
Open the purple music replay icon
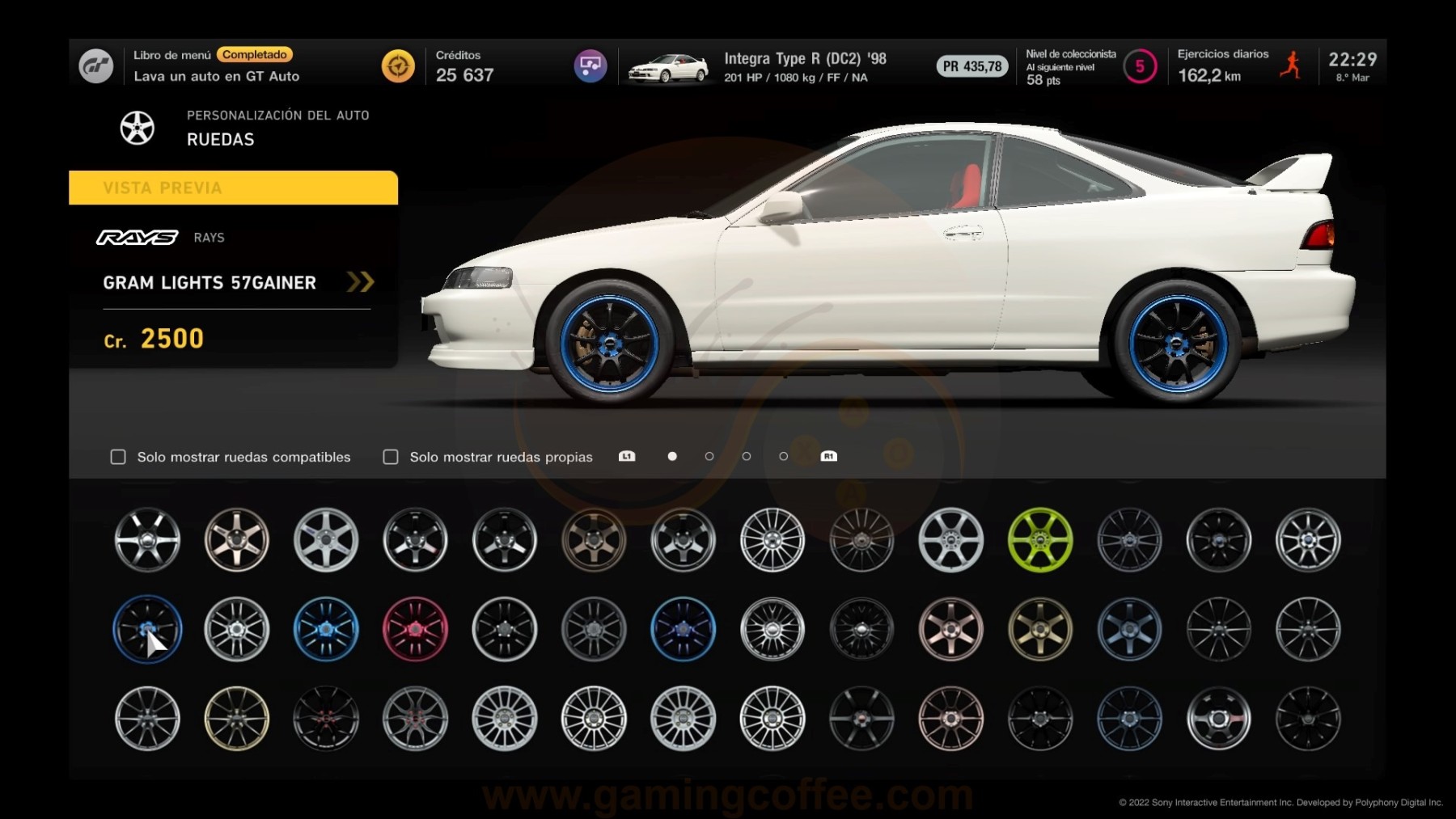590,65
